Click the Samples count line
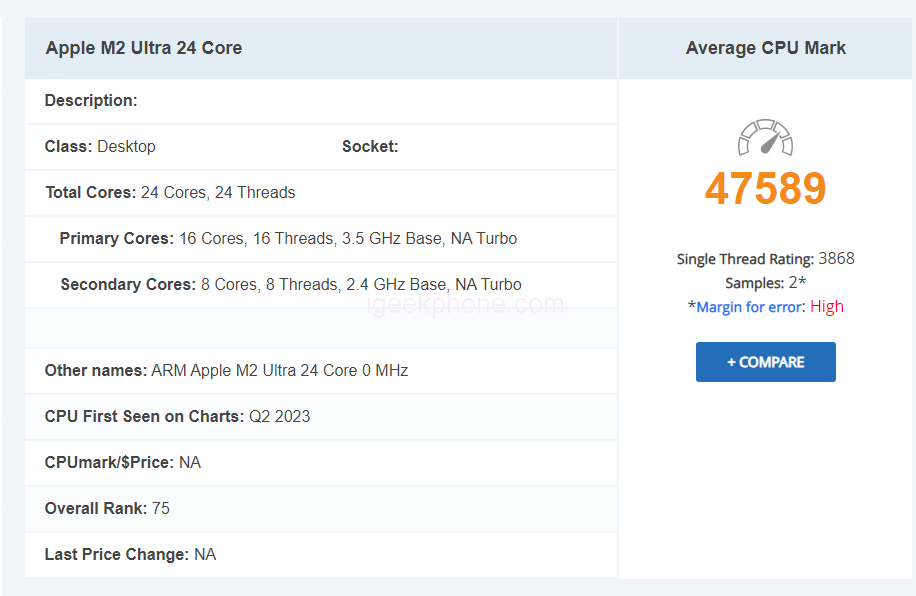The image size is (916, 596). (765, 283)
